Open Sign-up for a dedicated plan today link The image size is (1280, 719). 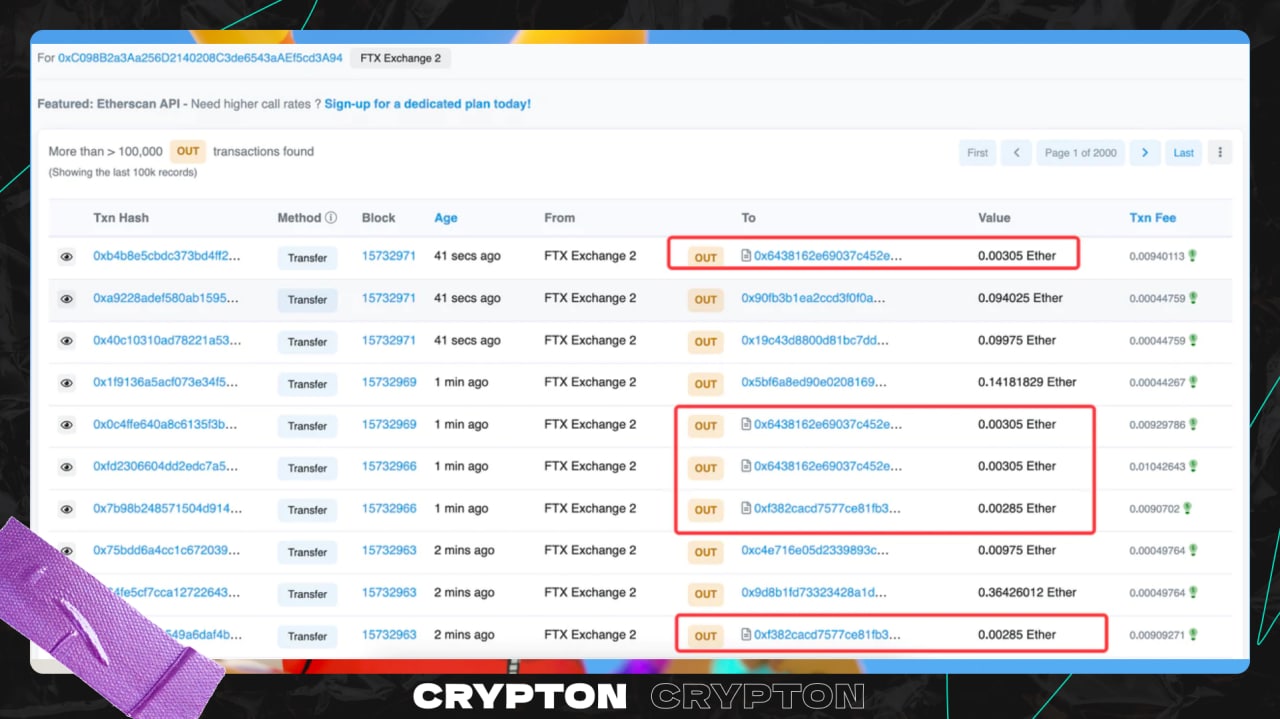tap(427, 104)
